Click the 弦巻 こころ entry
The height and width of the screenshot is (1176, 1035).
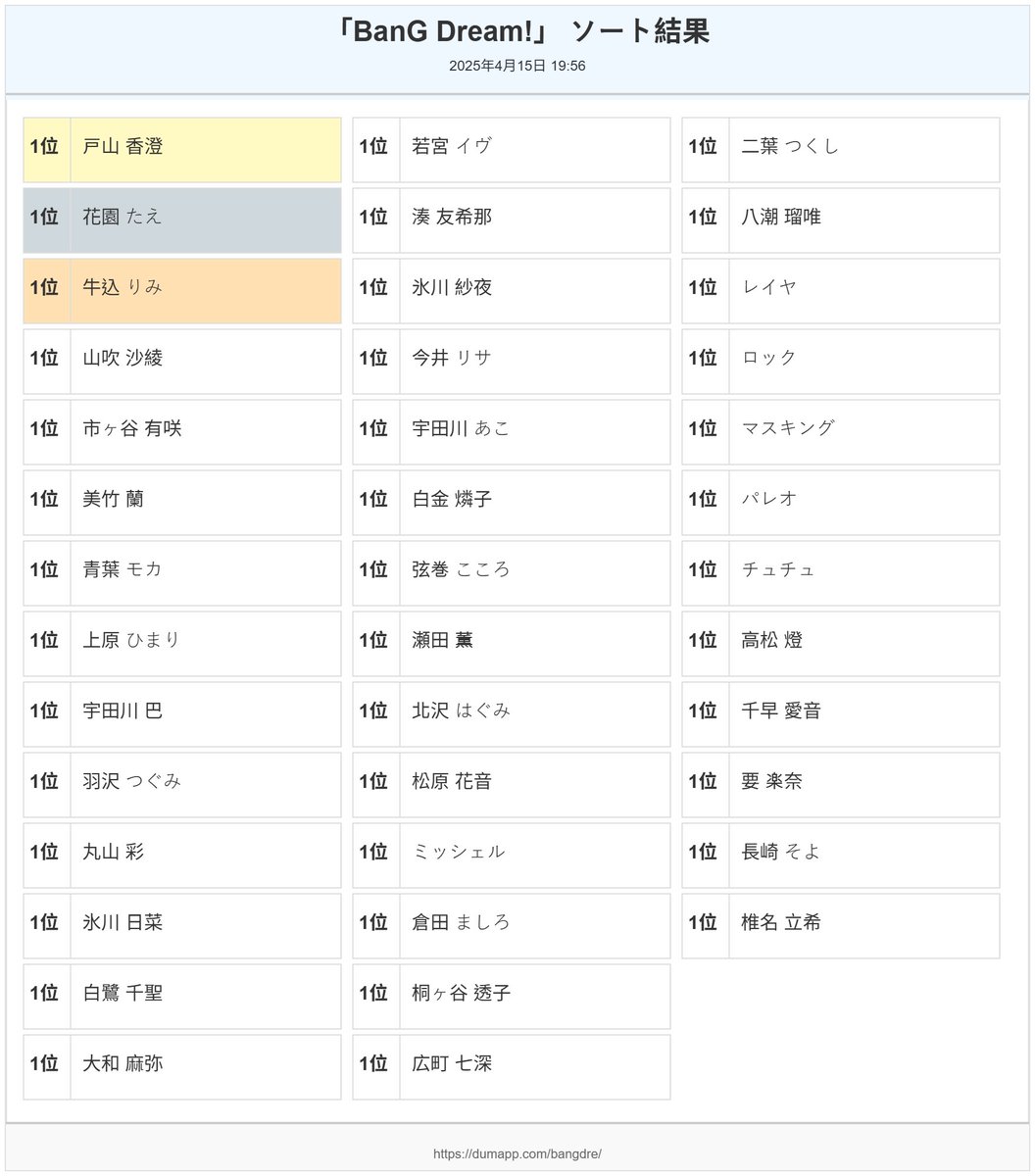point(512,573)
